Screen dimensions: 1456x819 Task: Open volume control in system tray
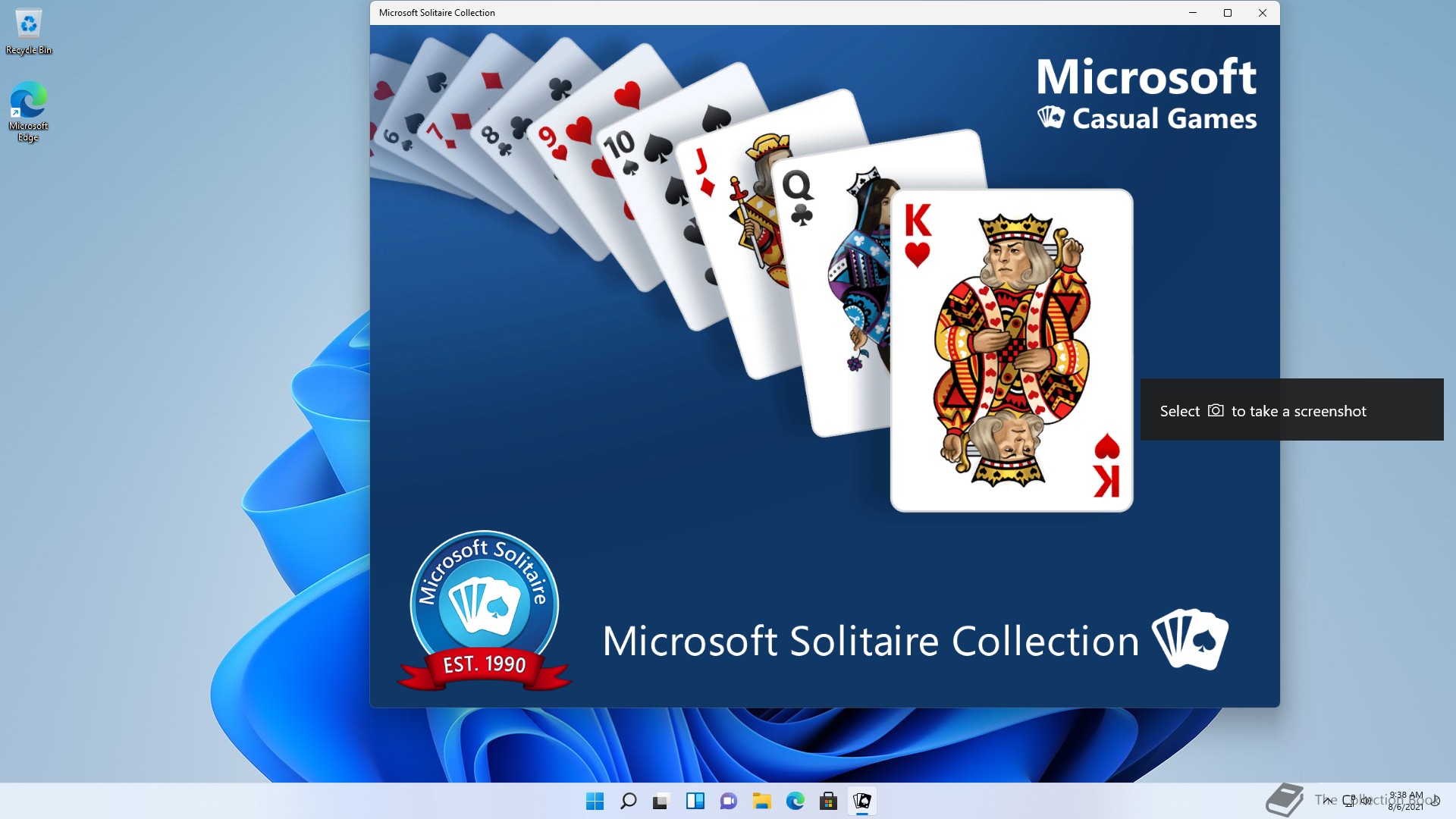point(1367,800)
